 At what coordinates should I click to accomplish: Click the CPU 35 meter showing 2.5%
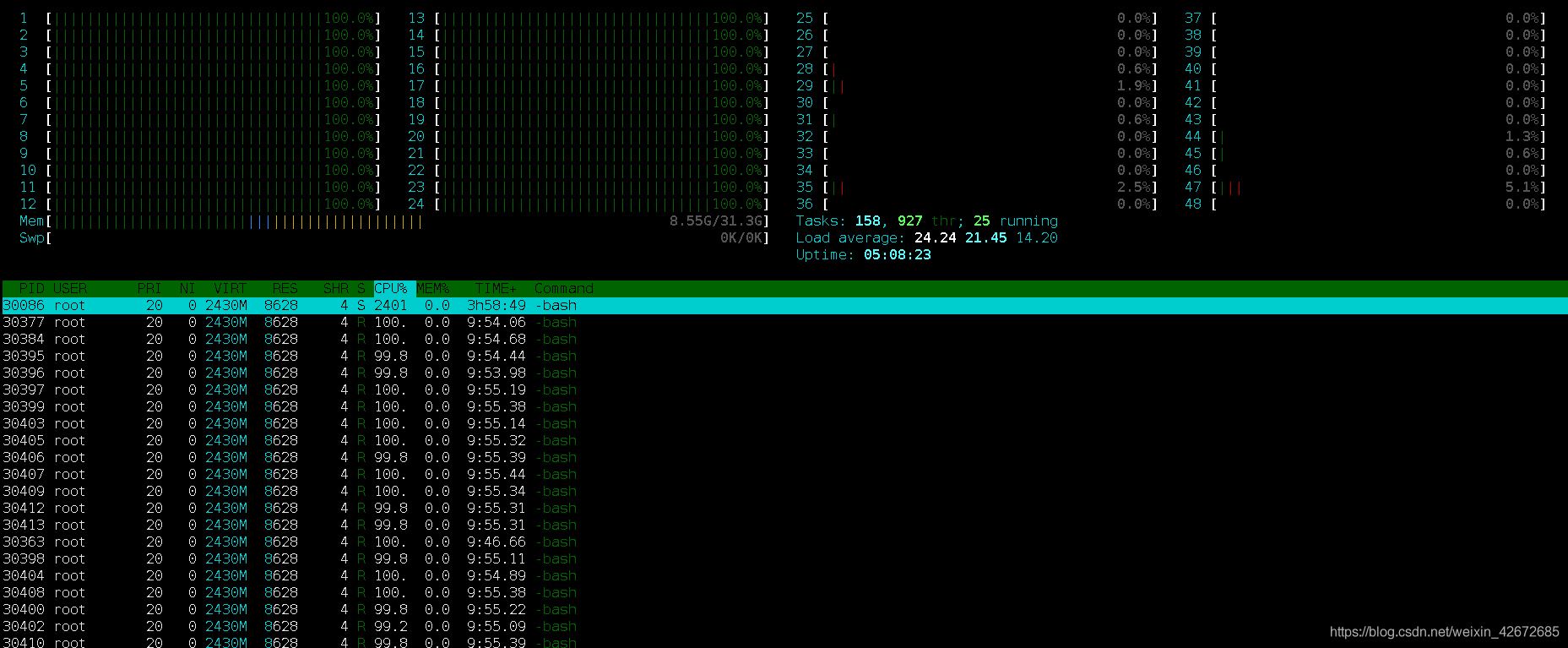click(x=977, y=188)
